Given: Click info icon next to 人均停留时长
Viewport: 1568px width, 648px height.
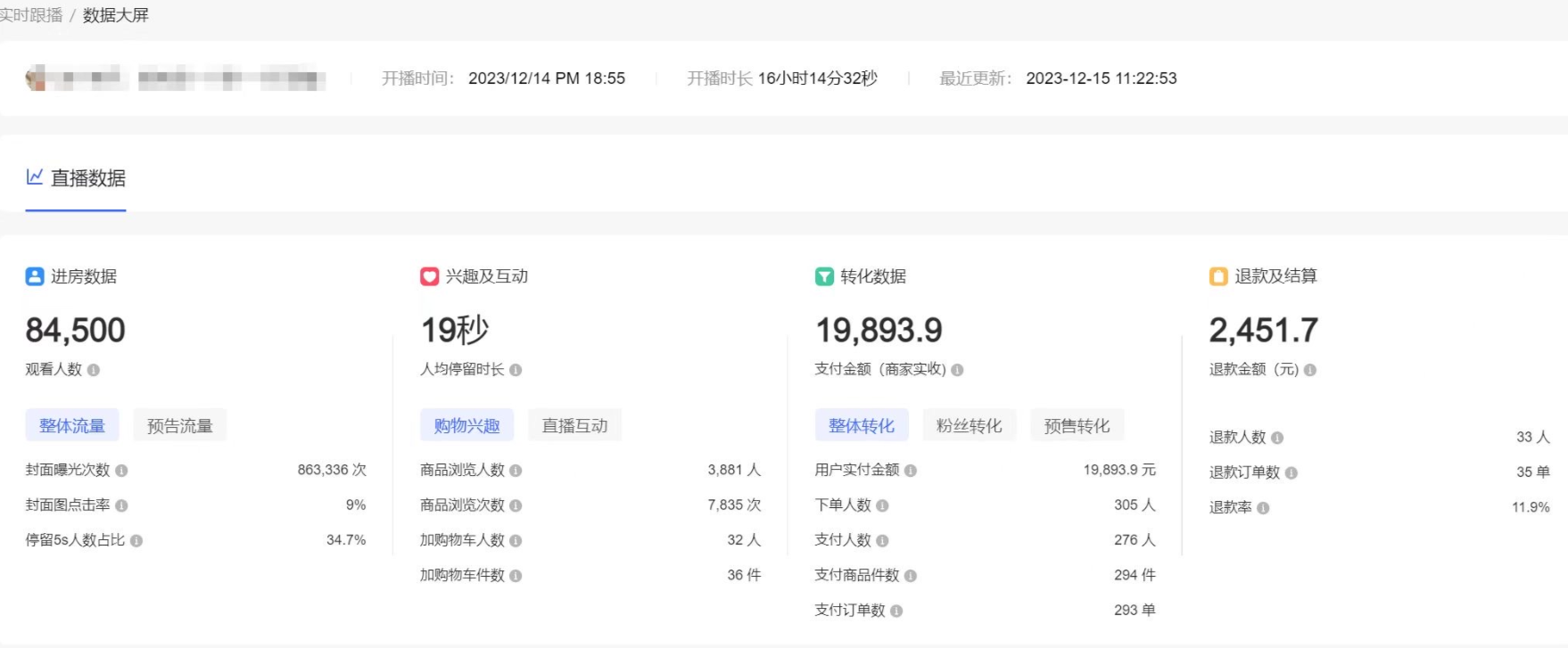Looking at the screenshot, I should 516,370.
